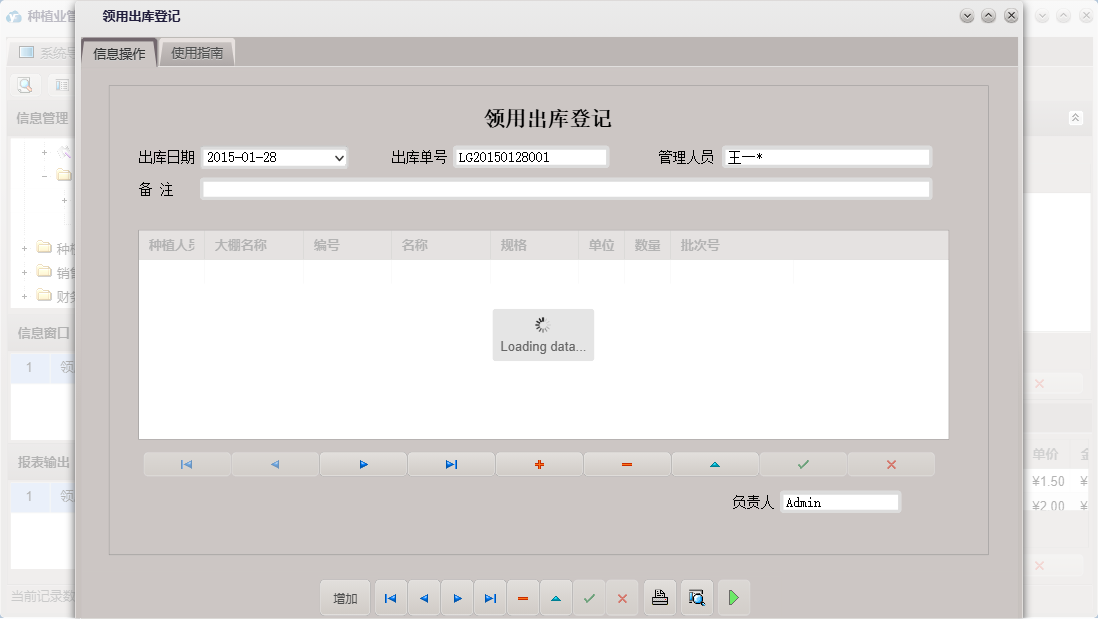
Task: Click the red plus icon to add grid row
Action: [539, 464]
